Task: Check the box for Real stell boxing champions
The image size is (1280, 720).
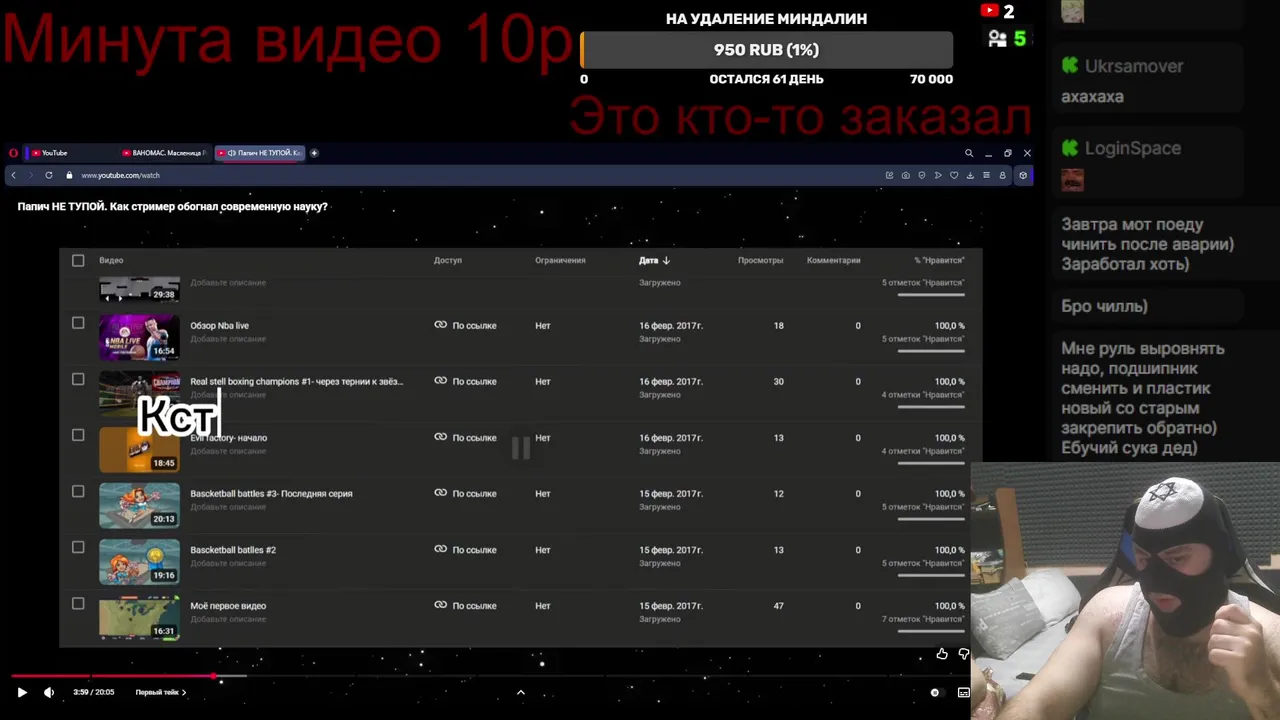Action: coord(78,379)
